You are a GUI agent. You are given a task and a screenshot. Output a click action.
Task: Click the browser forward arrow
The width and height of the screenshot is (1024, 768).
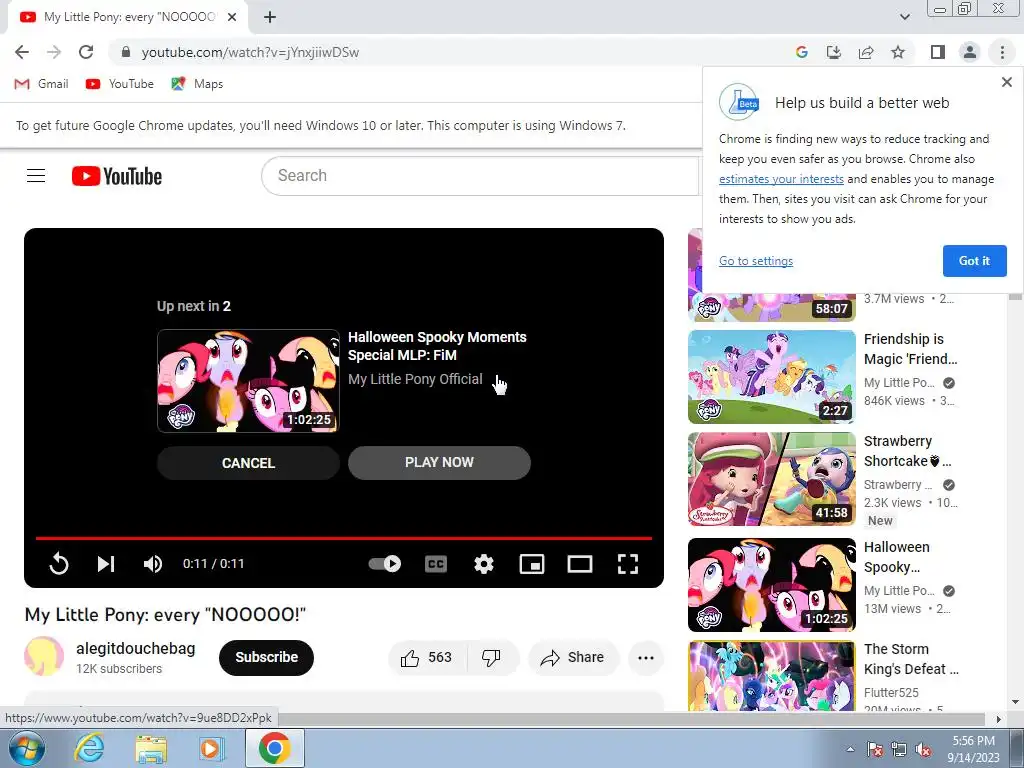pos(54,52)
